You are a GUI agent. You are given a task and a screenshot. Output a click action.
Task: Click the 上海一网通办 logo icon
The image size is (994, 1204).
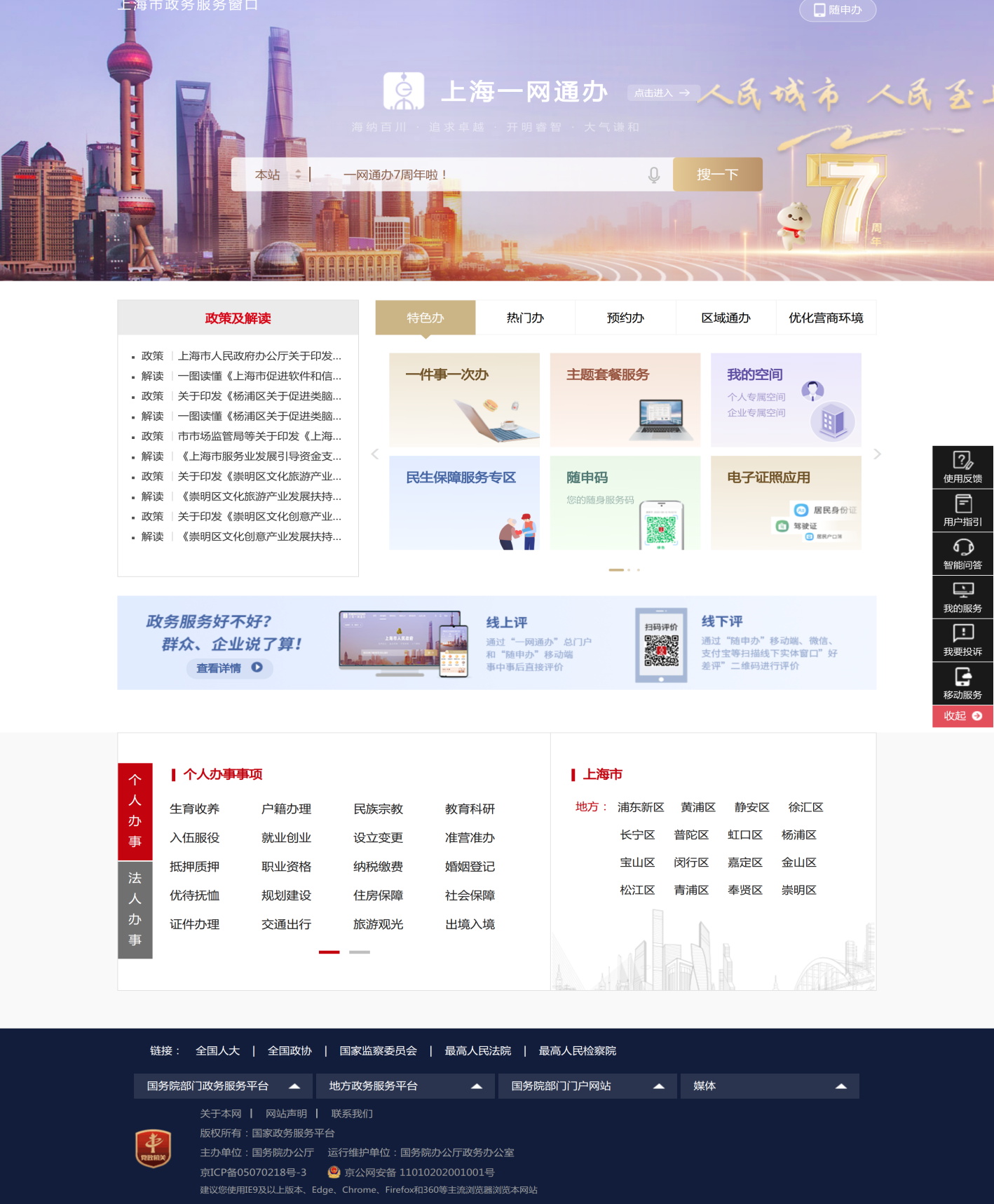point(404,91)
